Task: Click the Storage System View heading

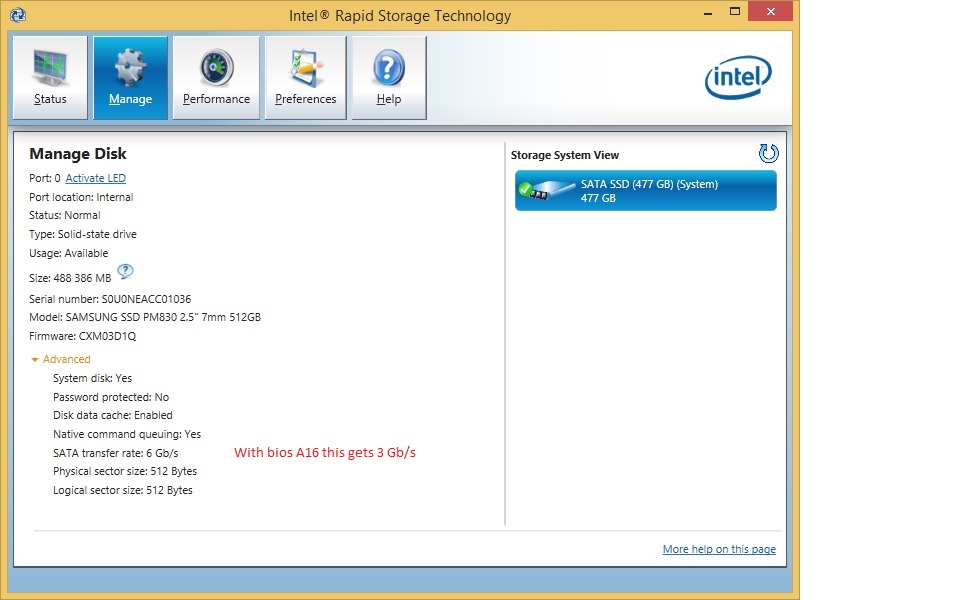Action: (565, 156)
